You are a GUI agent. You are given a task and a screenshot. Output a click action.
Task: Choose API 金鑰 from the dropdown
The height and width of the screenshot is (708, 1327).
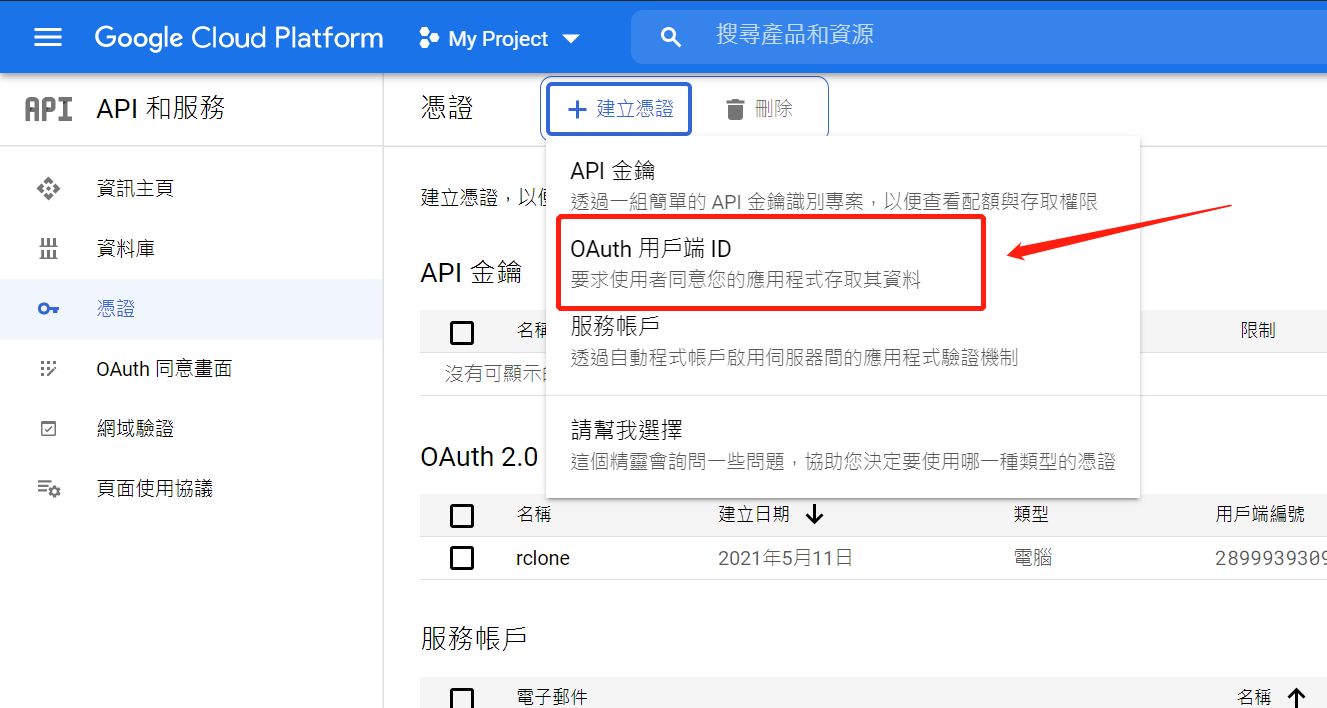pyautogui.click(x=842, y=185)
